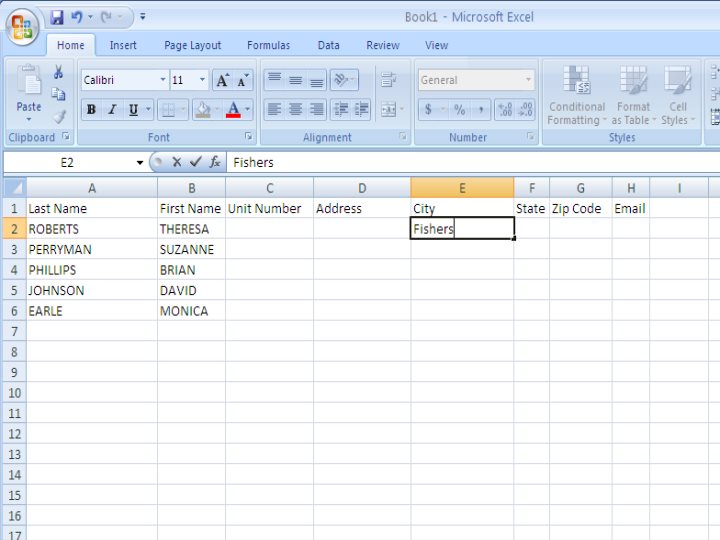Click Decrease Decimal button
Image resolution: width=720 pixels, height=540 pixels.
pos(525,109)
